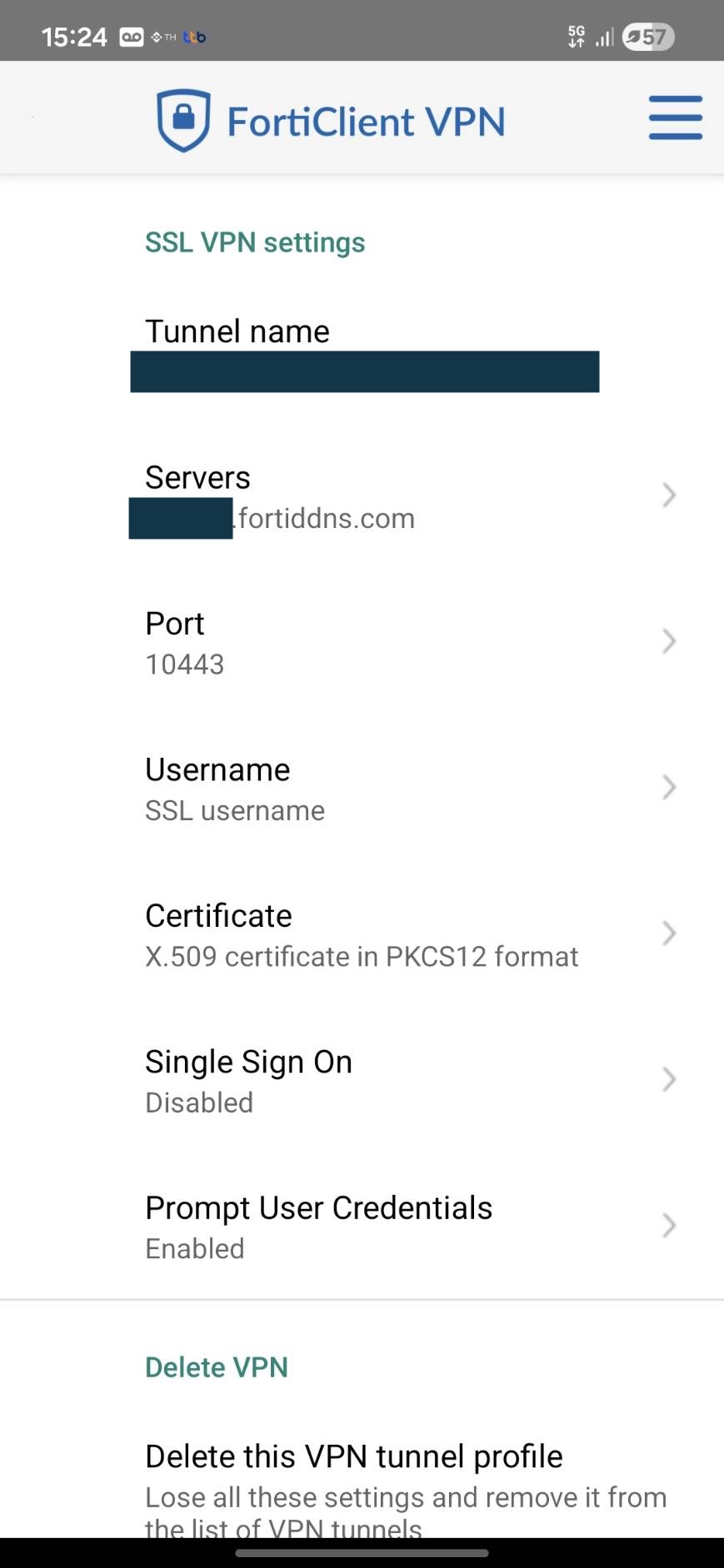This screenshot has height=1568, width=724.
Task: Tap the FortiClient VPN title text
Action: pyautogui.click(x=366, y=122)
